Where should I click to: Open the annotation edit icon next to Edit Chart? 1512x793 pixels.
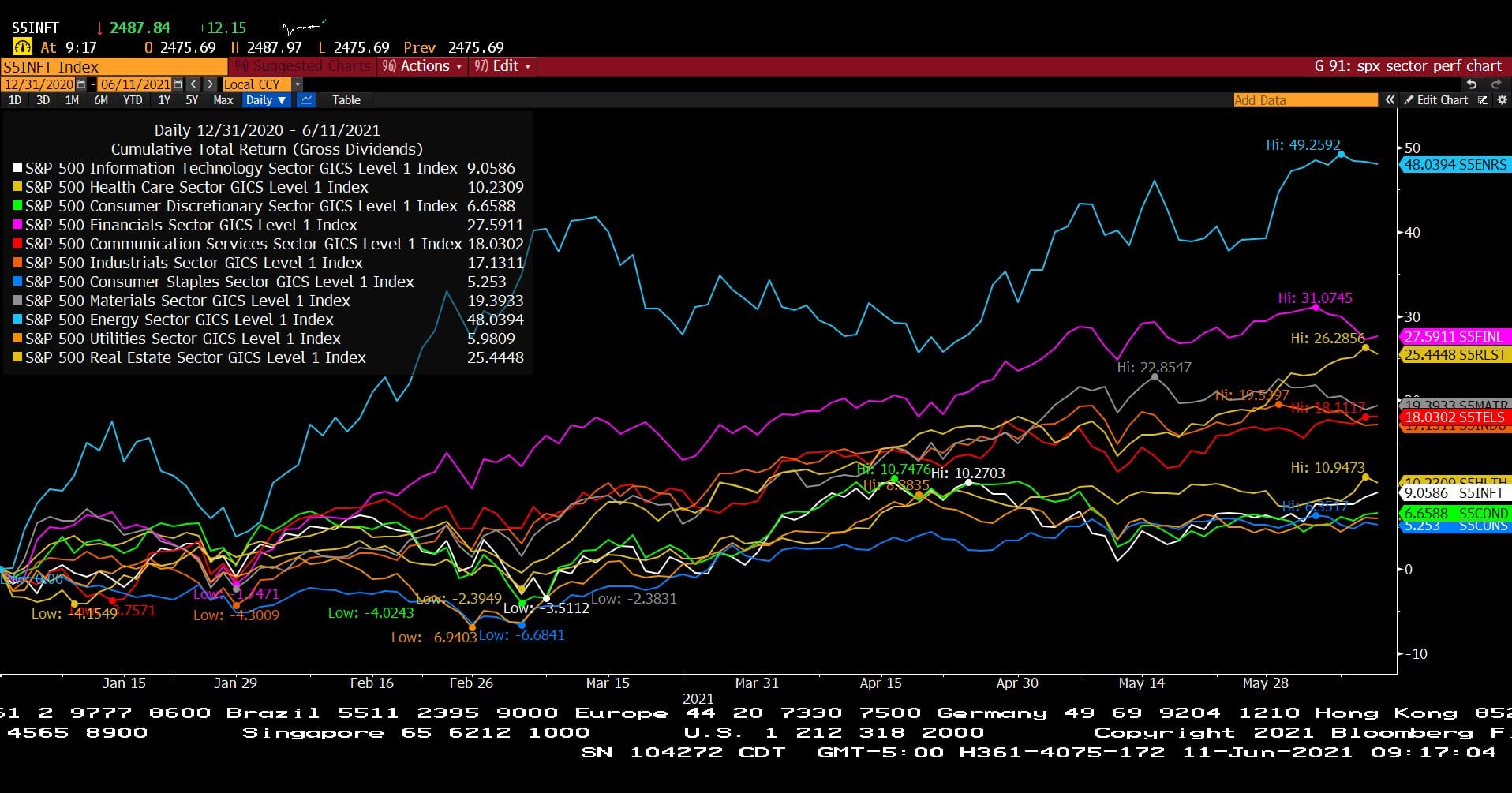1482,100
